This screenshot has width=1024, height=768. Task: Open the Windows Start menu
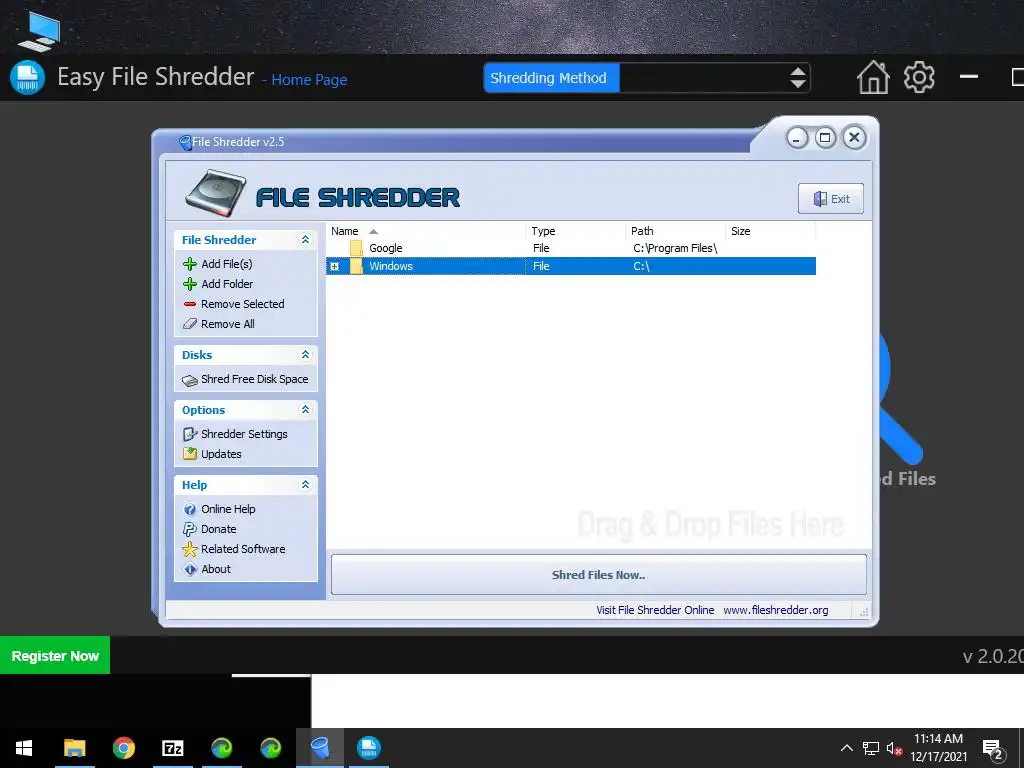24,748
